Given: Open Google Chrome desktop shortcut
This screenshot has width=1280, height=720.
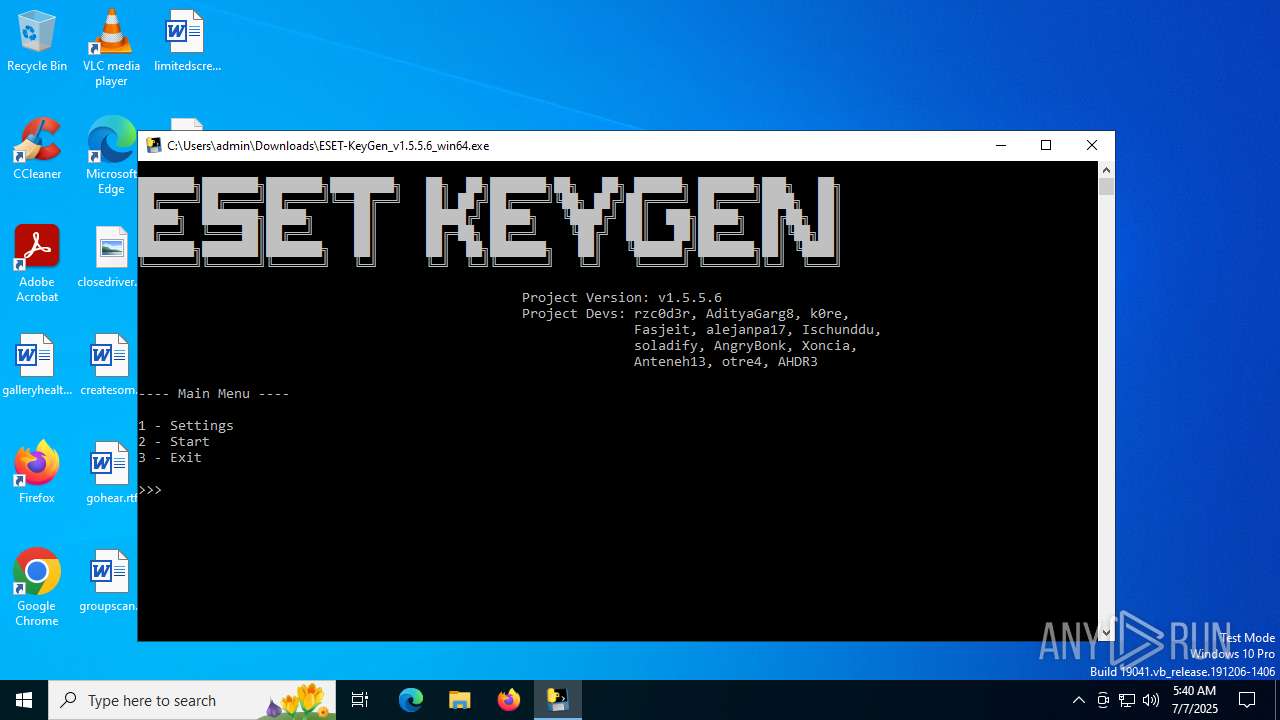Looking at the screenshot, I should coord(37,589).
